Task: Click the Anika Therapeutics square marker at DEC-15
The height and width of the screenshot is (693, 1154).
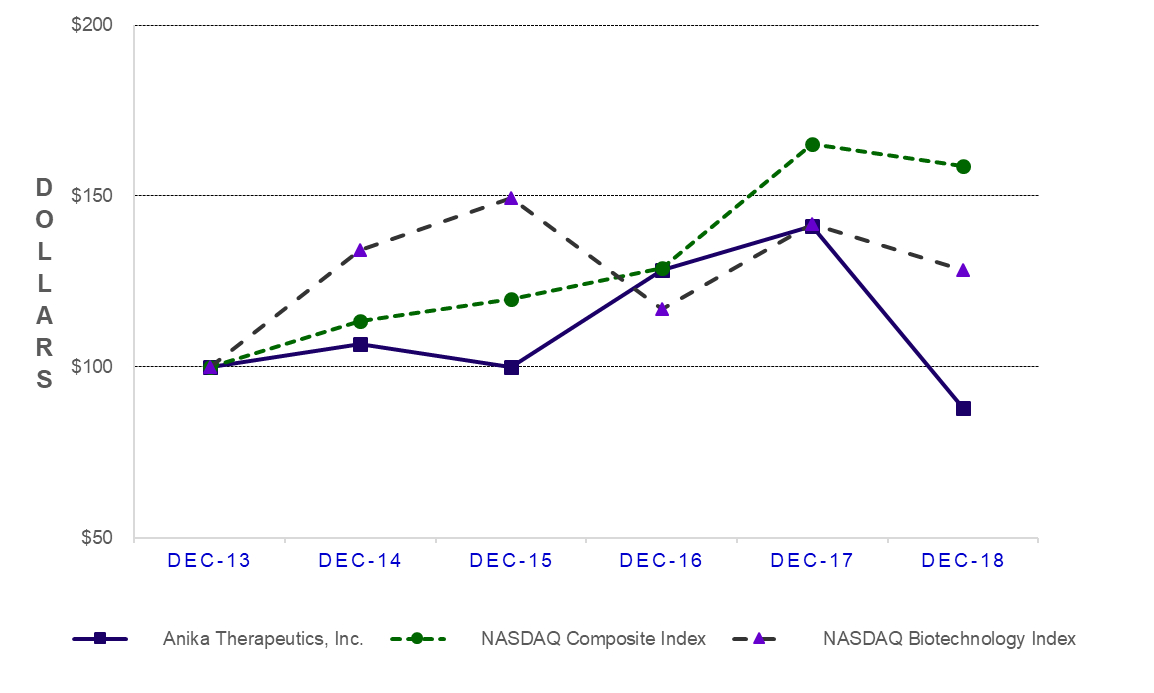Action: tap(511, 367)
